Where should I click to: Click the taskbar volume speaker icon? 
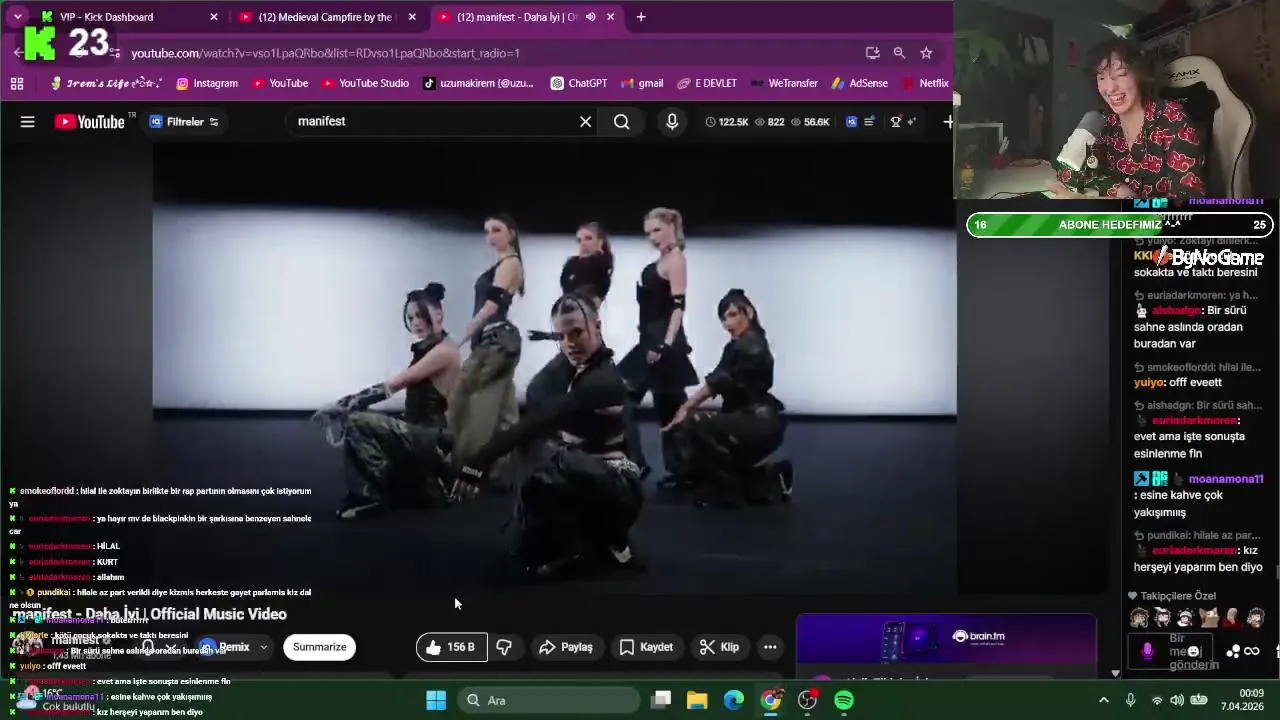tap(1177, 701)
